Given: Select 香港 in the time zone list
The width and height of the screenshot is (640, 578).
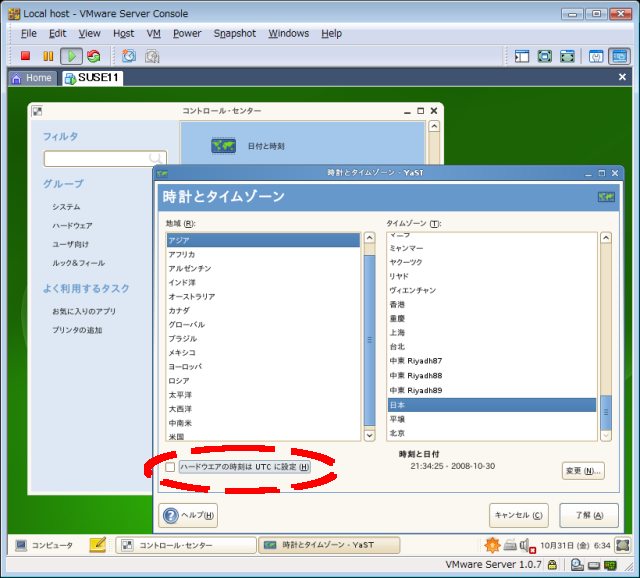Looking at the screenshot, I should [x=492, y=305].
